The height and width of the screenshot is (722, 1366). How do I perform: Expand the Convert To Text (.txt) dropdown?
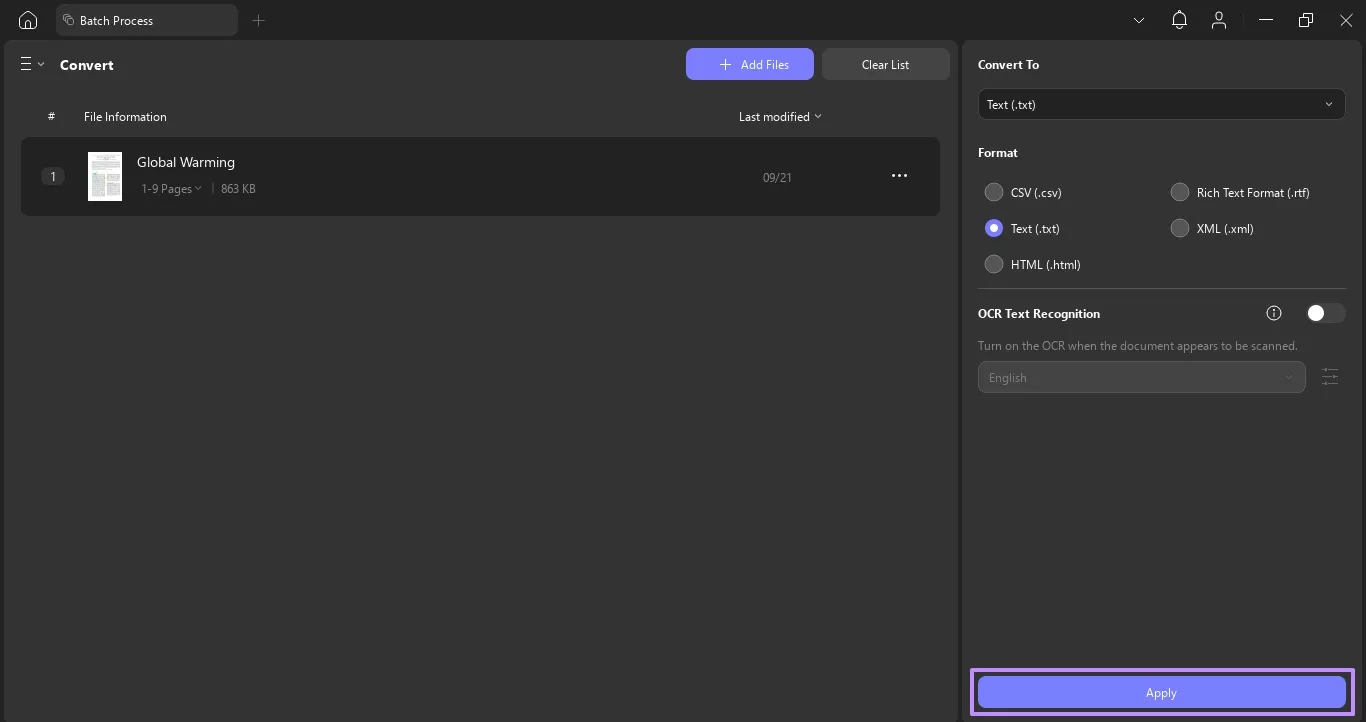pos(1161,104)
